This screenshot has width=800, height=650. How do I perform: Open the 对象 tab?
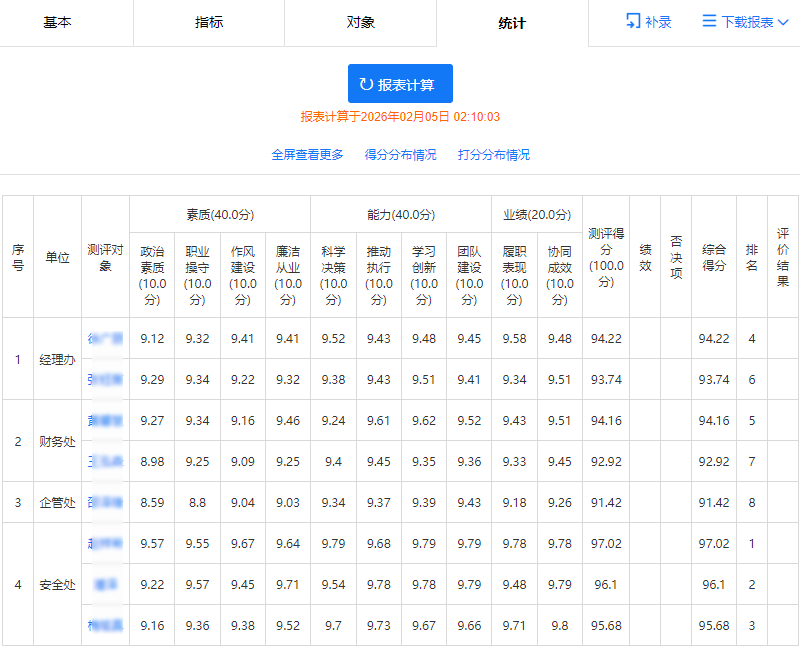click(x=361, y=22)
